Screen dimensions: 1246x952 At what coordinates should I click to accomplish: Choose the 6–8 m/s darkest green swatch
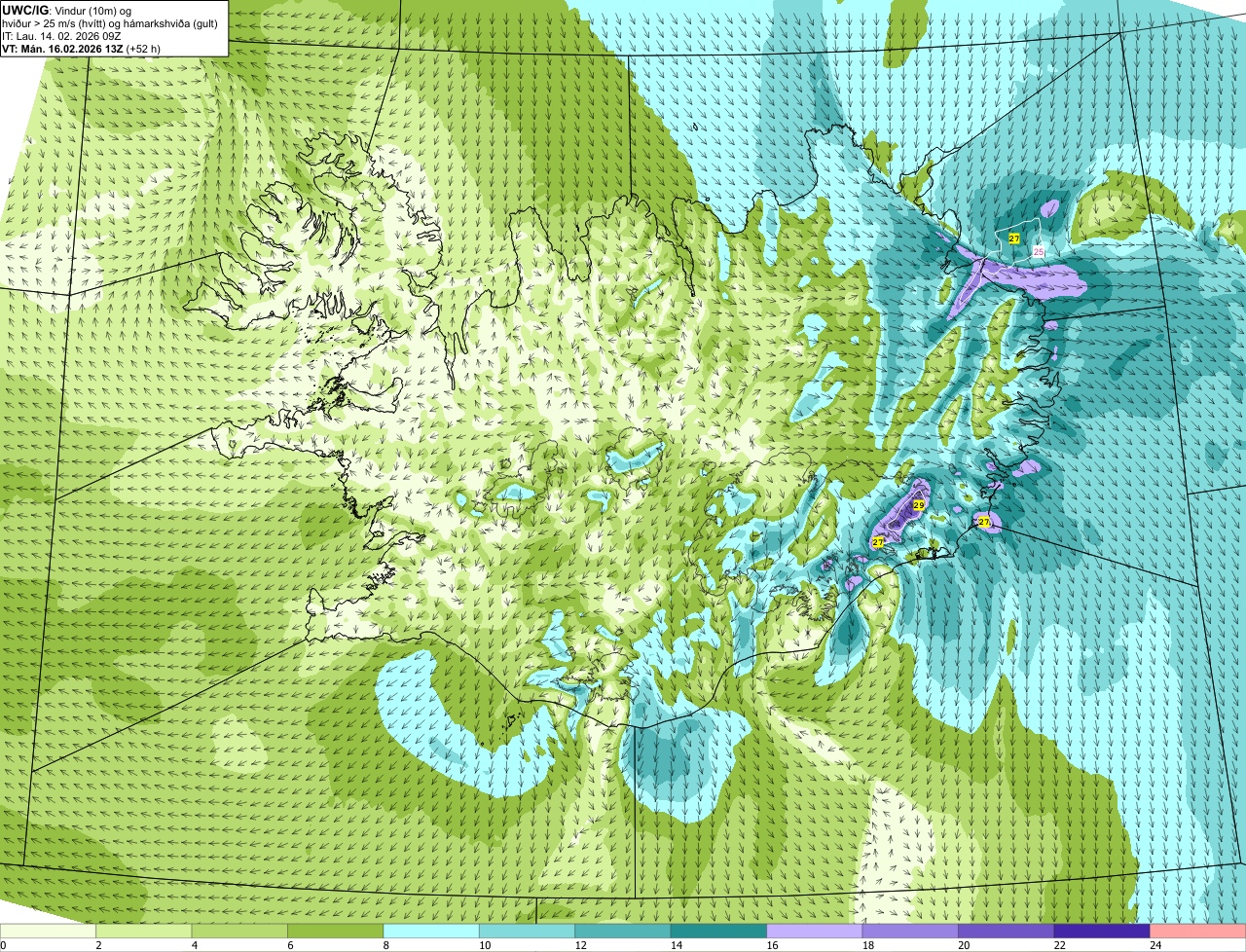pos(336,931)
